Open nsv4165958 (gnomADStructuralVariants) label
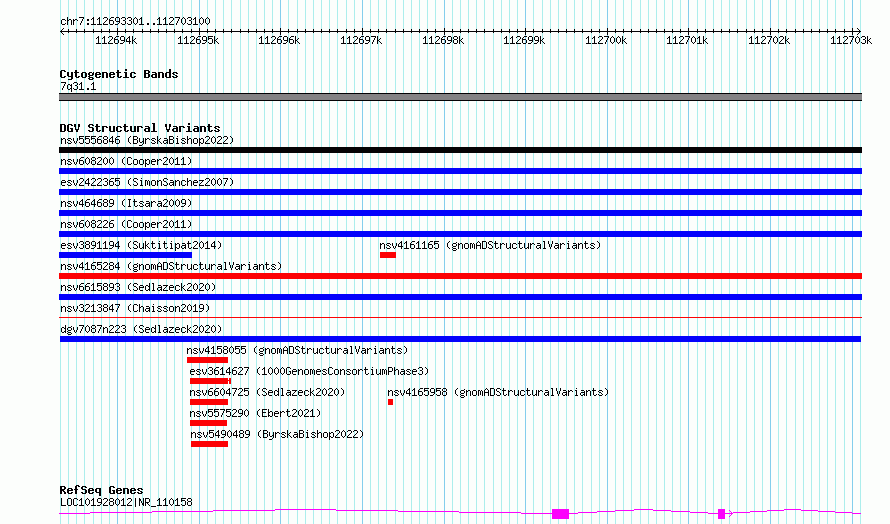This screenshot has width=890, height=524. pyautogui.click(x=498, y=392)
